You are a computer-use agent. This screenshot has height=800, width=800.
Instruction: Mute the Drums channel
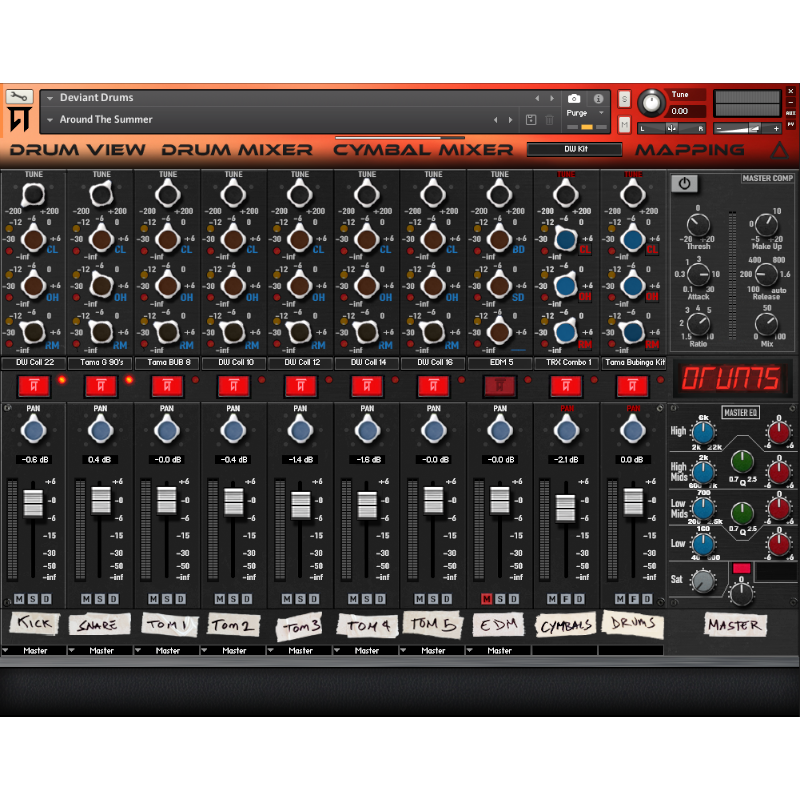[619, 598]
